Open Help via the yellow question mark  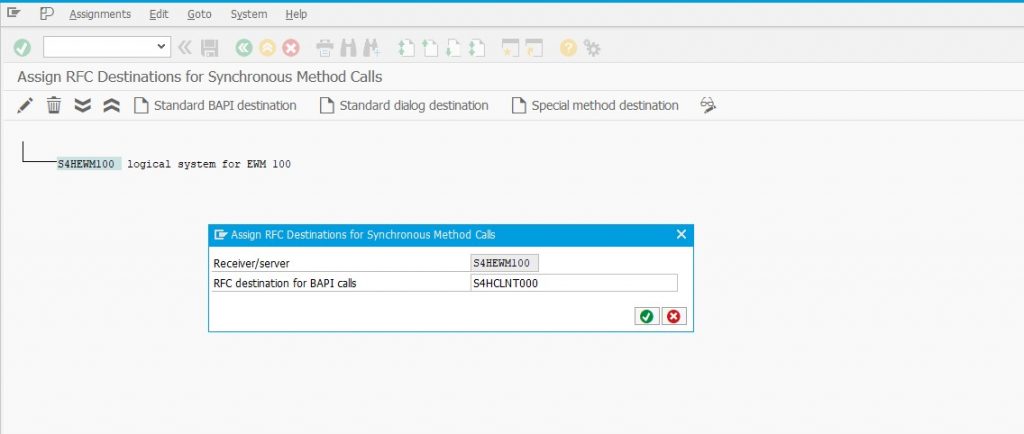[568, 48]
